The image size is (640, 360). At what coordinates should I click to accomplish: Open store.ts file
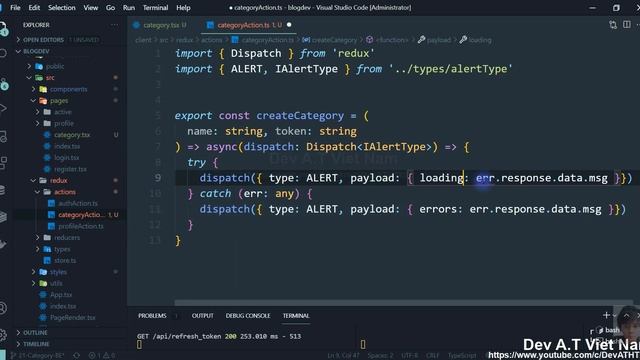[65, 260]
